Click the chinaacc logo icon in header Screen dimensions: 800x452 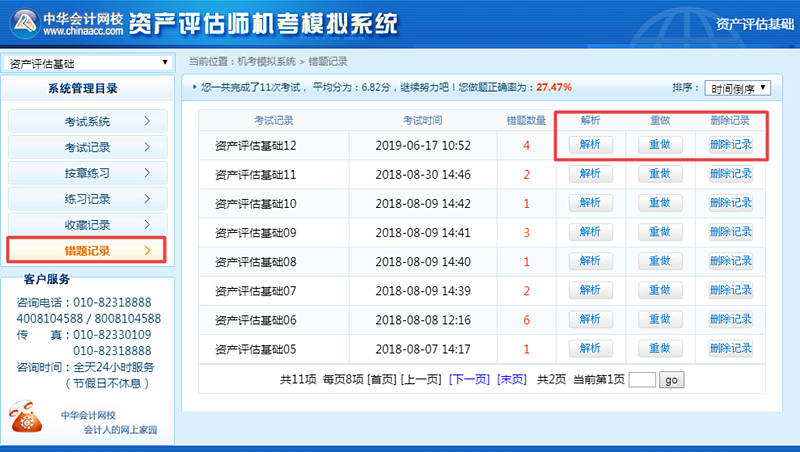pos(24,23)
